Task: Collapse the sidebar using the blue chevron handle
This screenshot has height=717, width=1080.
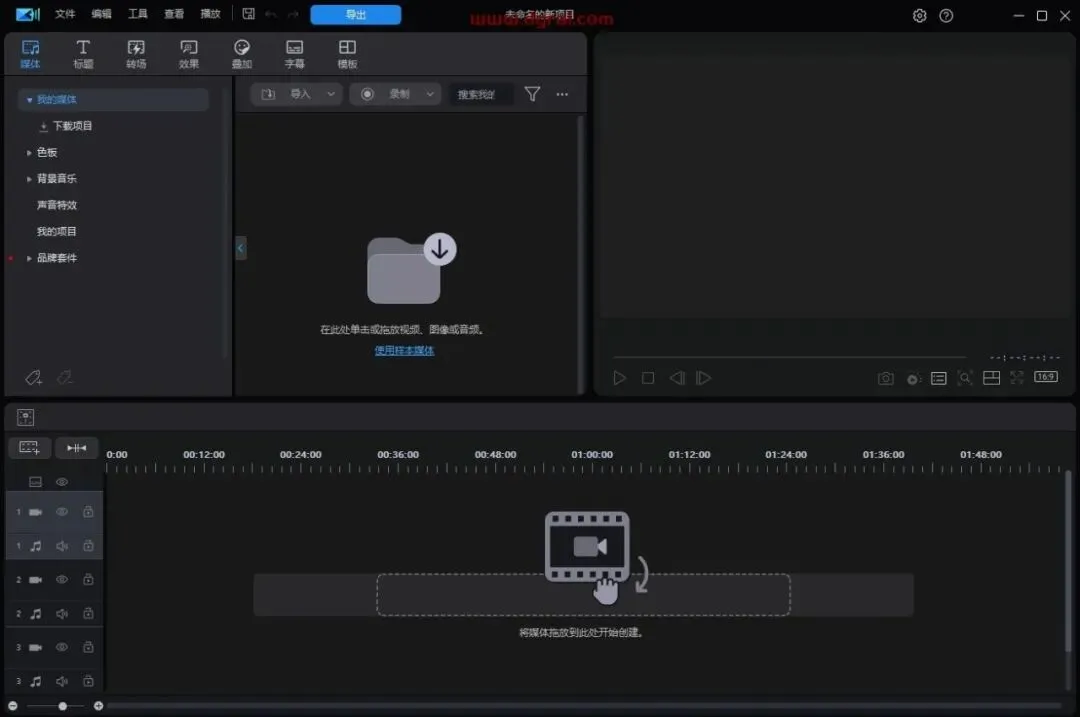Action: tap(240, 248)
